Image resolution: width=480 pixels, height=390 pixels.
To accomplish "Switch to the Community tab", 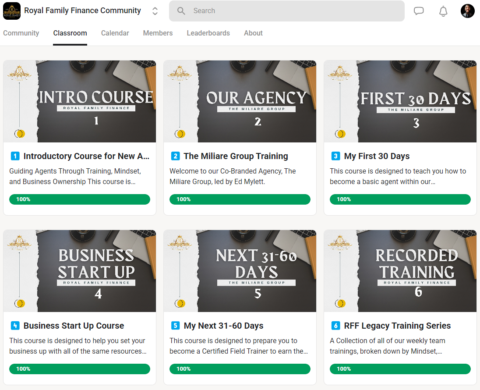I will pos(21,33).
